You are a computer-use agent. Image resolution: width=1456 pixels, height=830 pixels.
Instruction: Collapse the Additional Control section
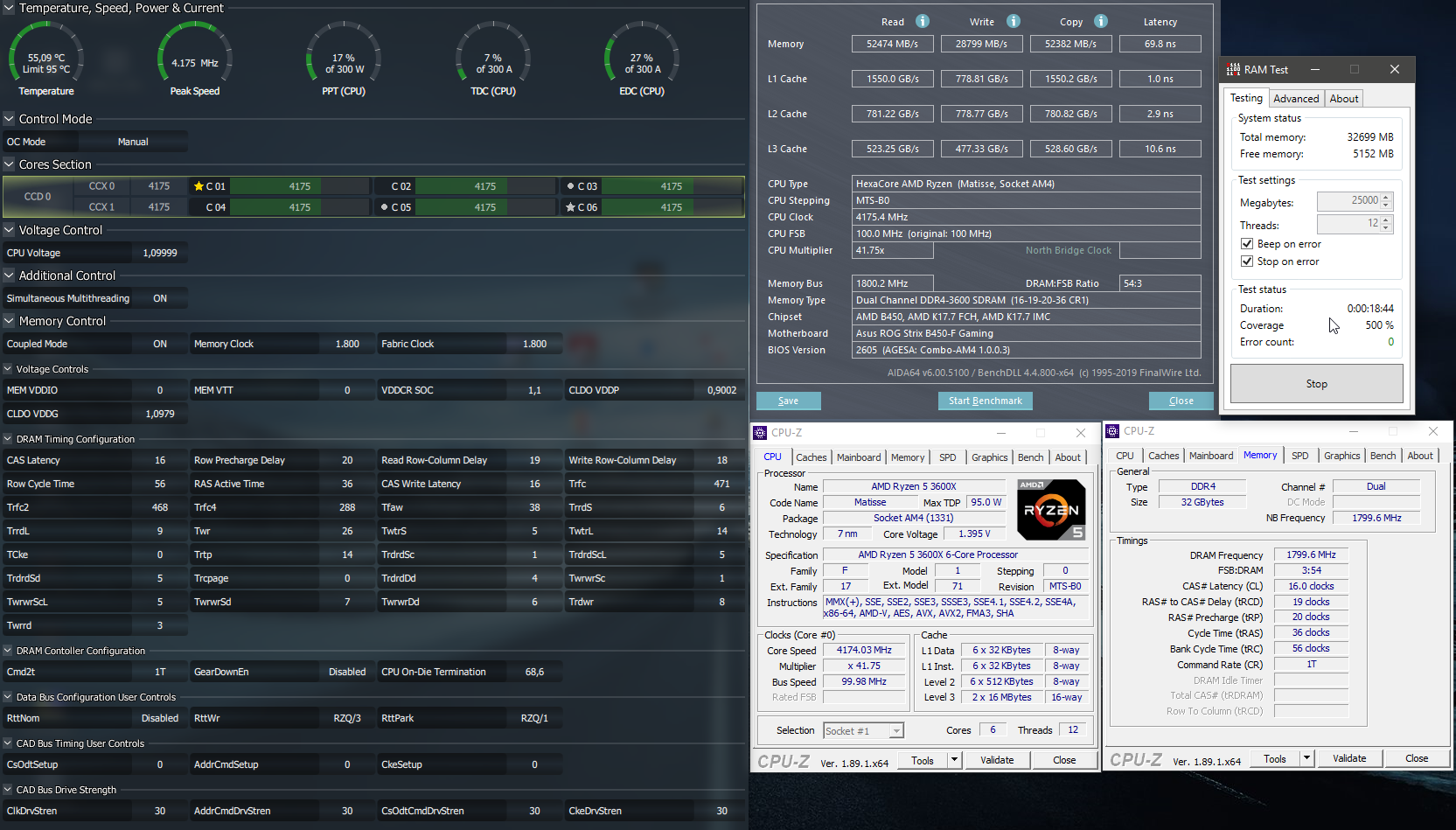click(9, 276)
